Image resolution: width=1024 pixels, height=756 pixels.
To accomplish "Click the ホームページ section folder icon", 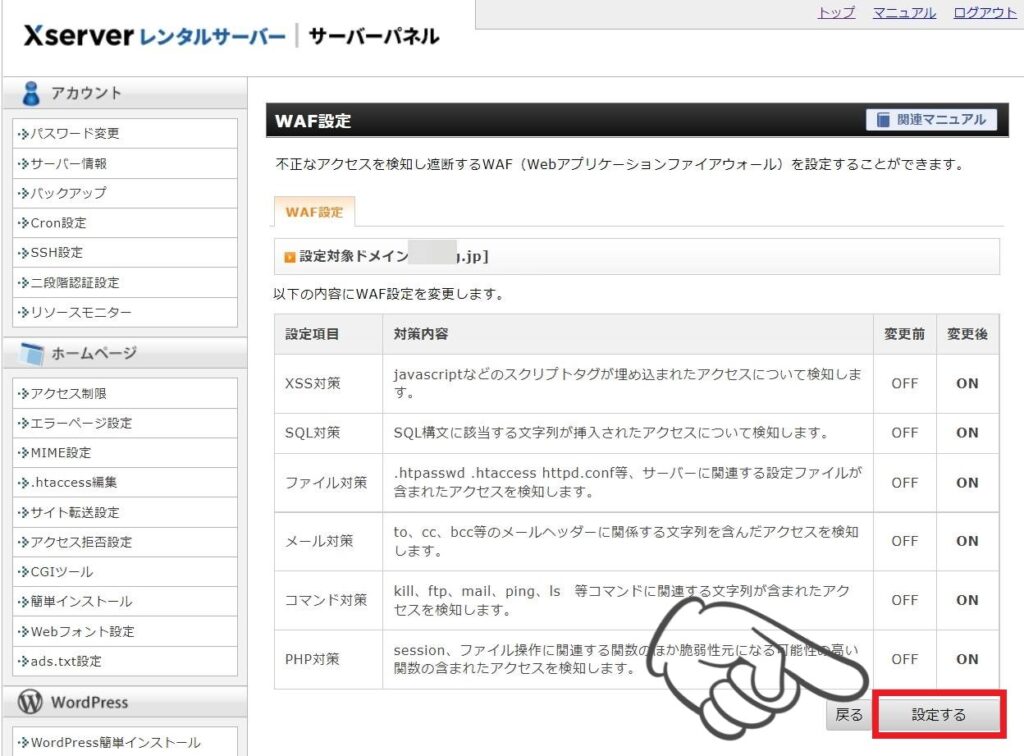I will [32, 353].
